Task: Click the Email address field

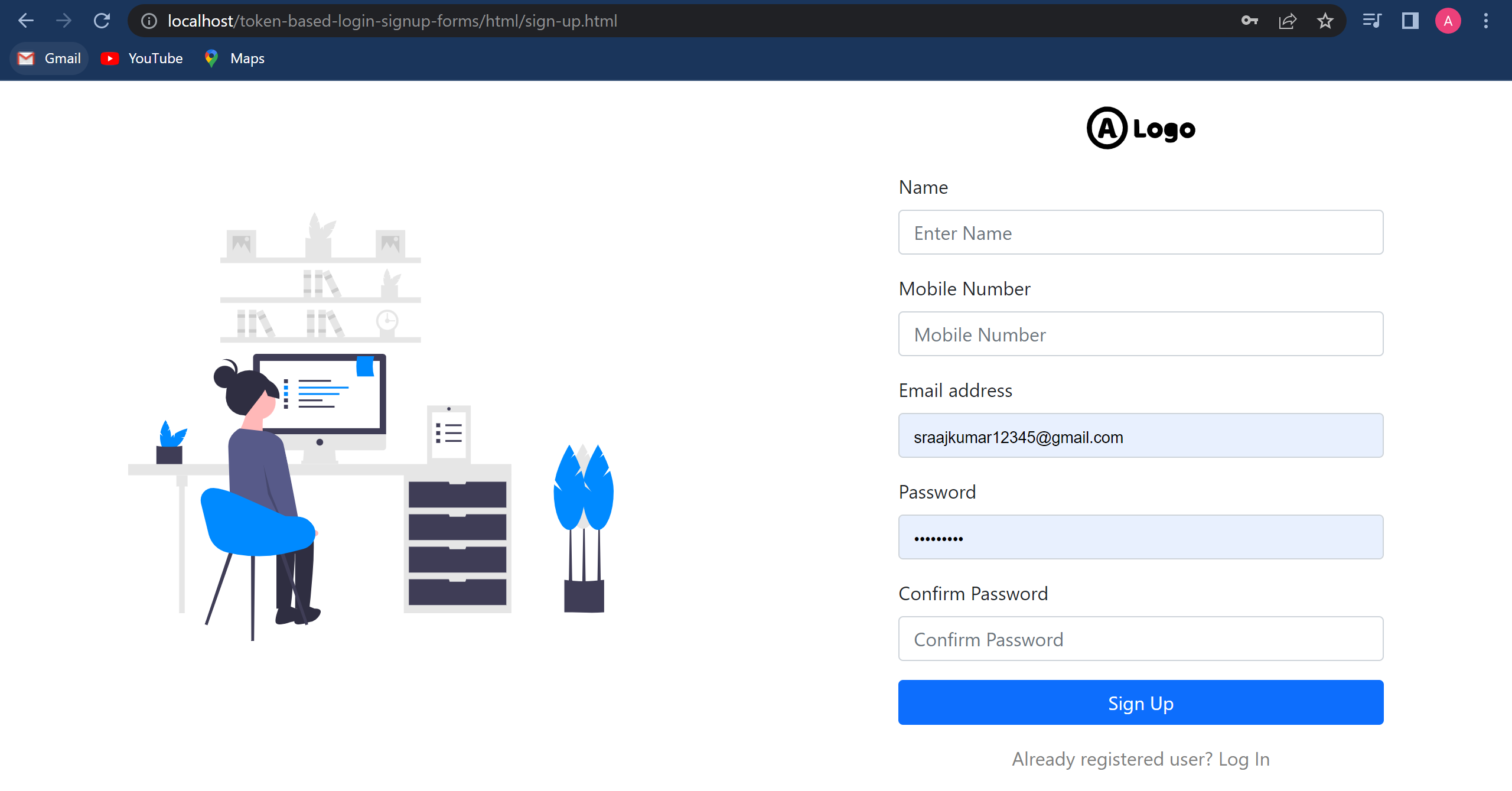Action: click(x=1140, y=436)
